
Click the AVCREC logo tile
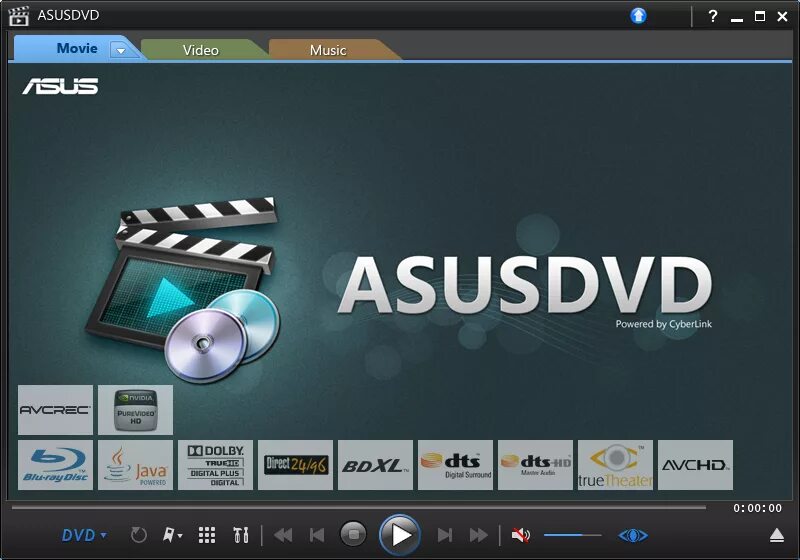(x=55, y=410)
